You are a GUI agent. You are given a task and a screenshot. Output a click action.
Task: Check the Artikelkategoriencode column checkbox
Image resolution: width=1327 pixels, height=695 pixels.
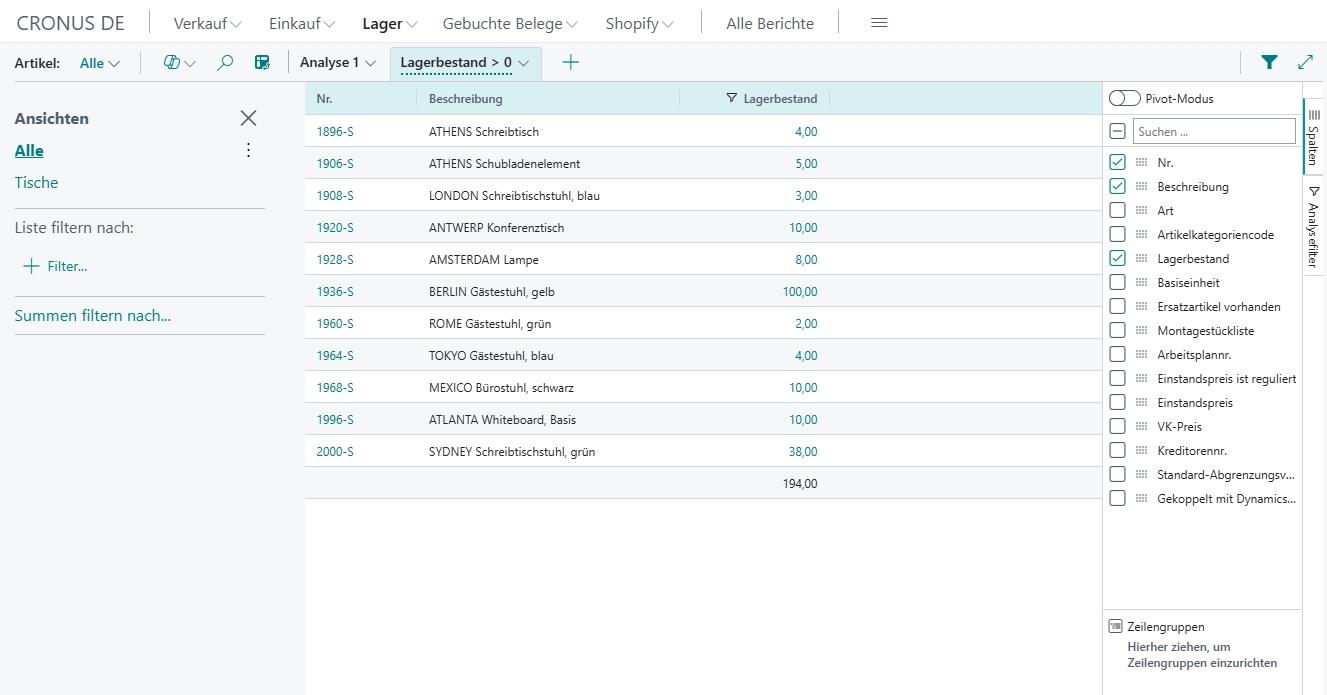pos(1118,234)
